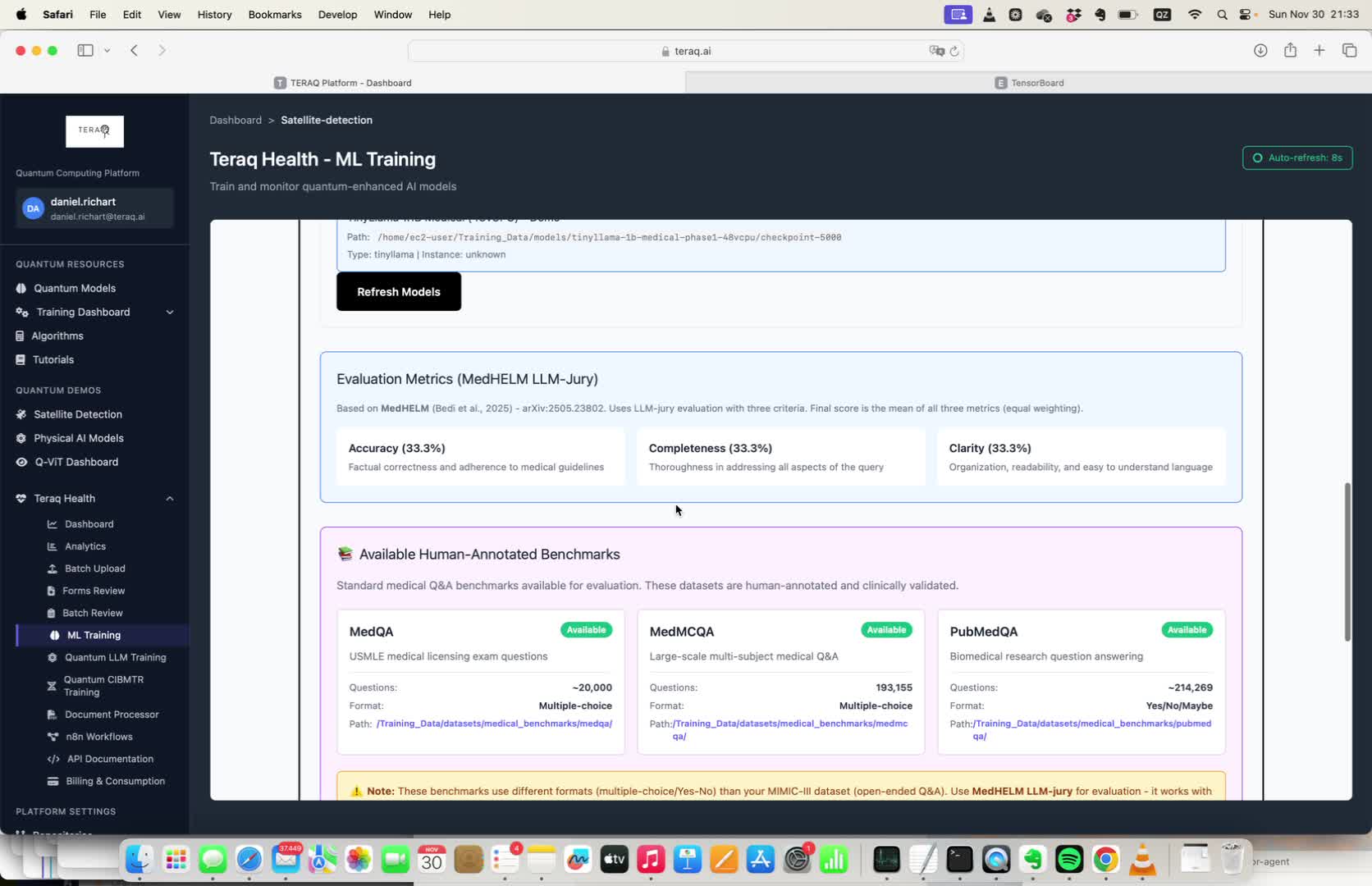The image size is (1372, 886).
Task: Click the Q-ViT Dashboard eye icon
Action: click(x=21, y=463)
